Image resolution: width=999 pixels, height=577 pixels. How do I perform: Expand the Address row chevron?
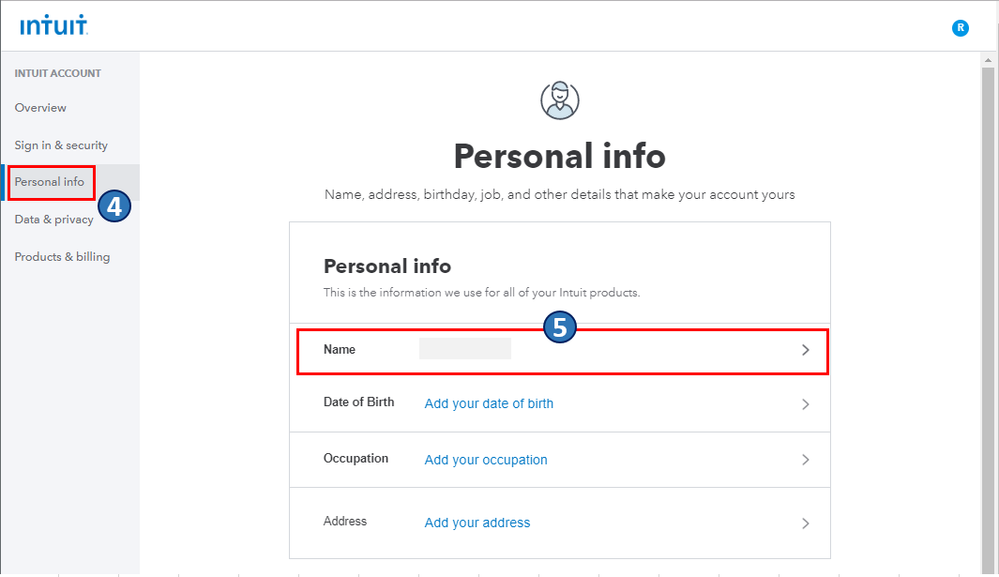[805, 523]
